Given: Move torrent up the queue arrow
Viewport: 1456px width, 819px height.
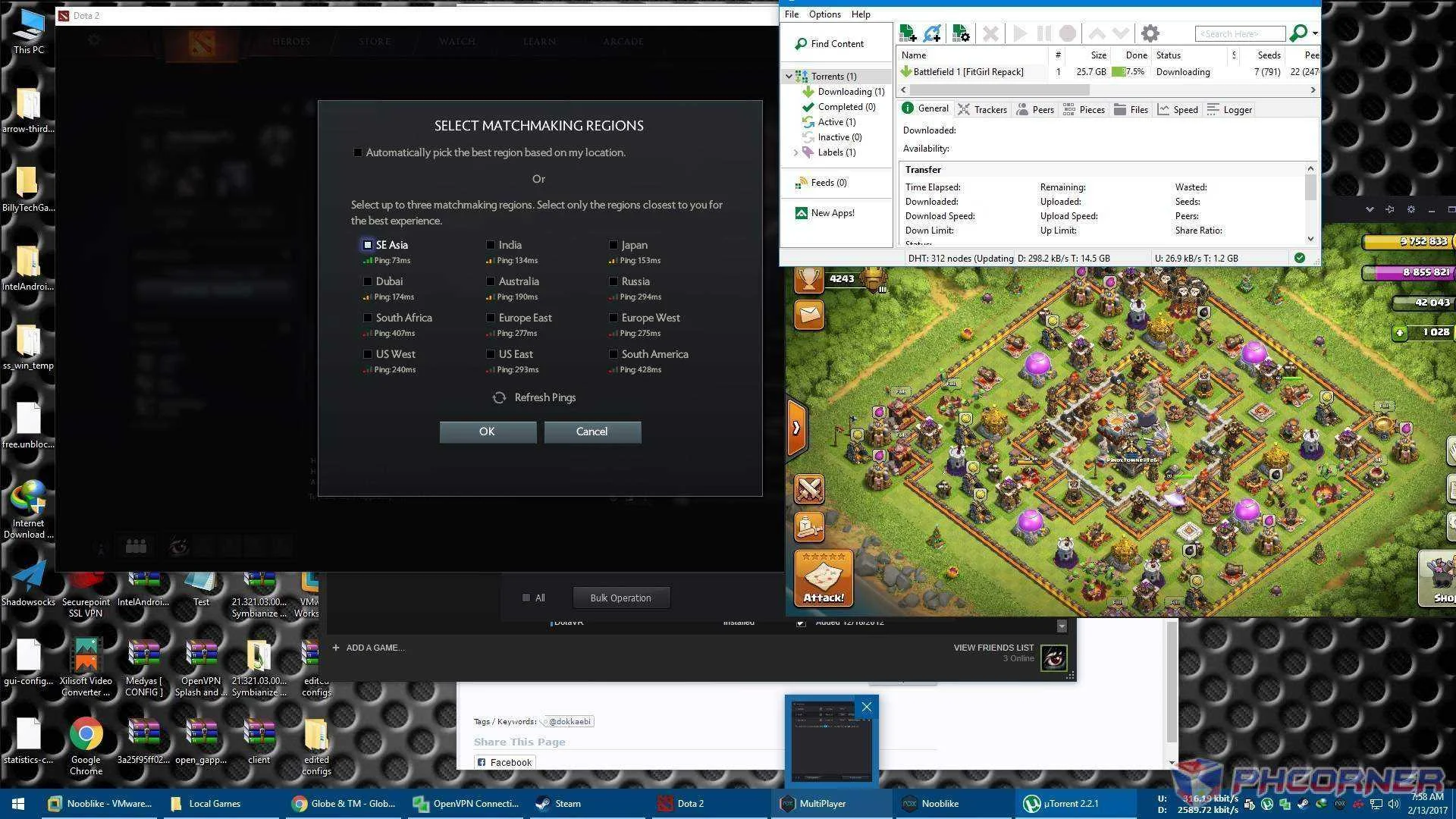Looking at the screenshot, I should tap(1097, 33).
